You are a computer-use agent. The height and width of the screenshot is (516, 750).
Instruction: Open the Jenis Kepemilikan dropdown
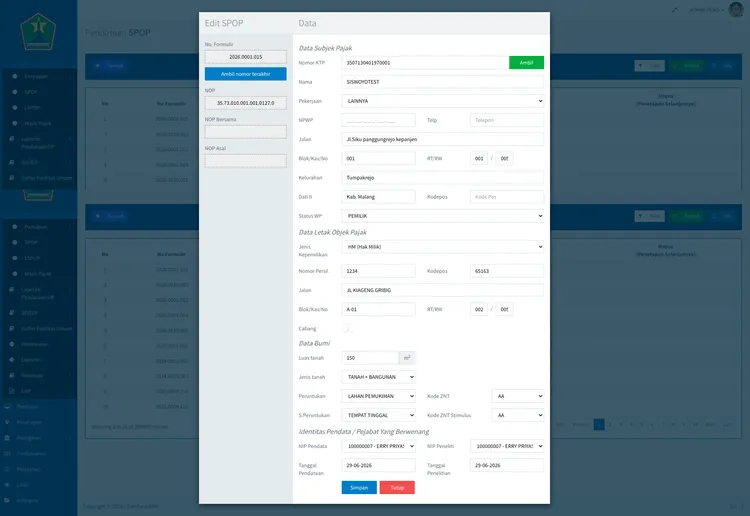pos(442,247)
